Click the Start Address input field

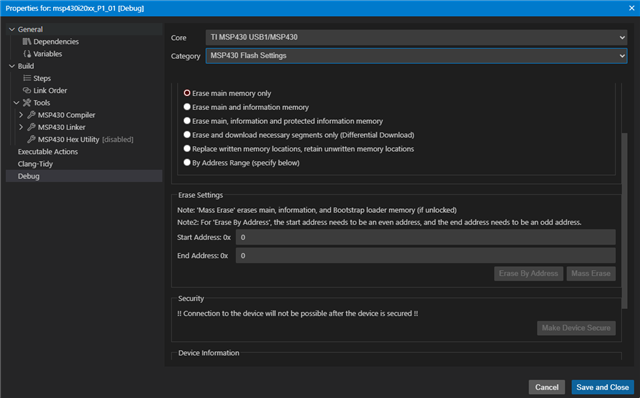426,237
